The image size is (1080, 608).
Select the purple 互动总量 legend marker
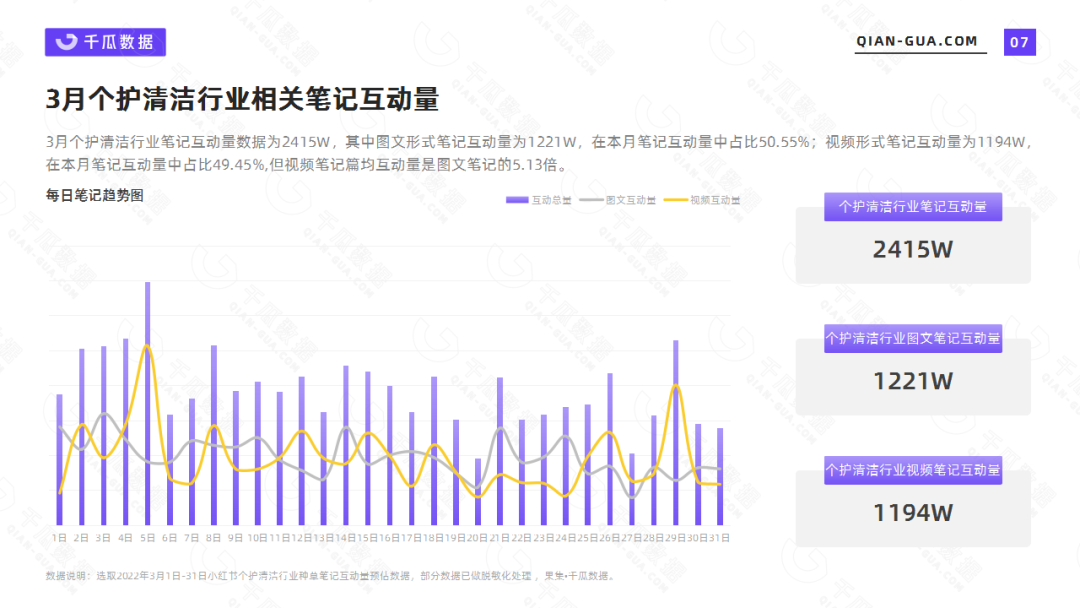(516, 200)
